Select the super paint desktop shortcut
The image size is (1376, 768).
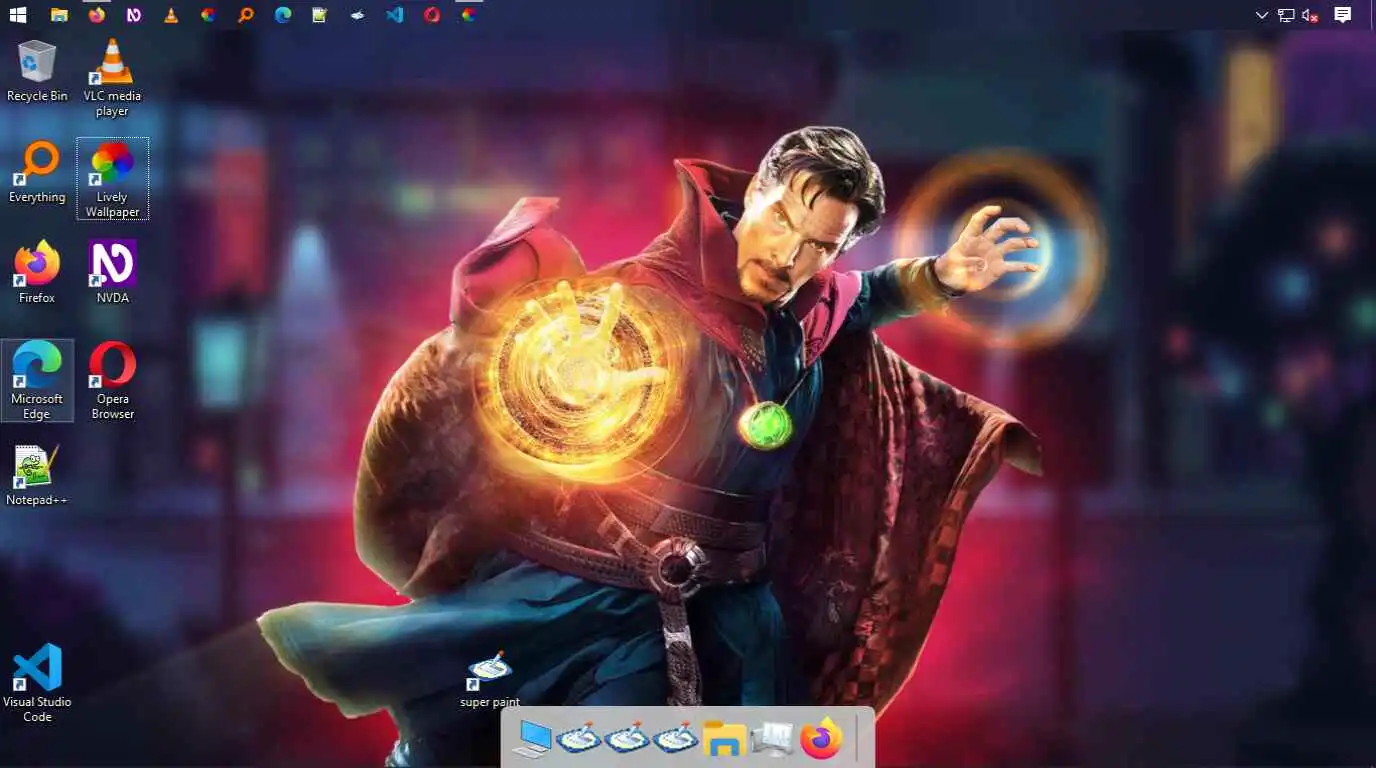489,681
